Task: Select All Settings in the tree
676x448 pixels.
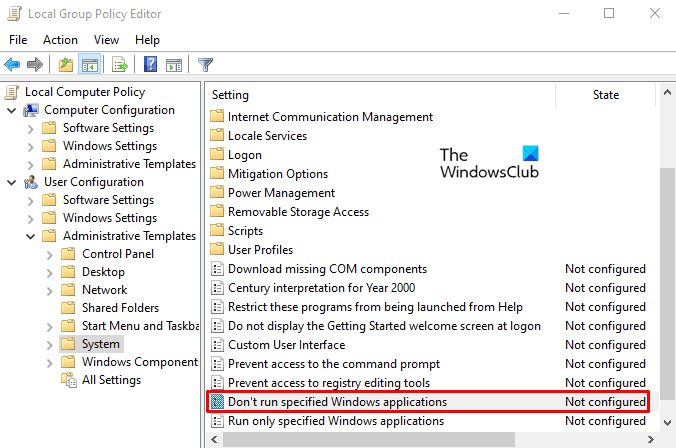Action: point(111,380)
